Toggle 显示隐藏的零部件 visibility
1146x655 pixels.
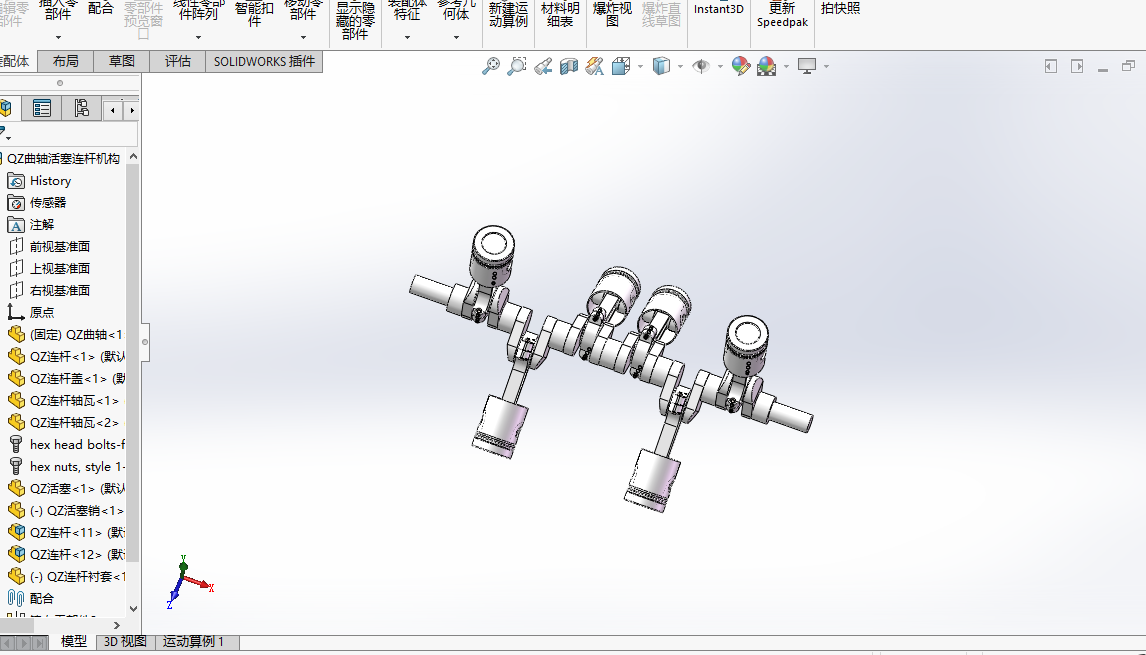(356, 20)
